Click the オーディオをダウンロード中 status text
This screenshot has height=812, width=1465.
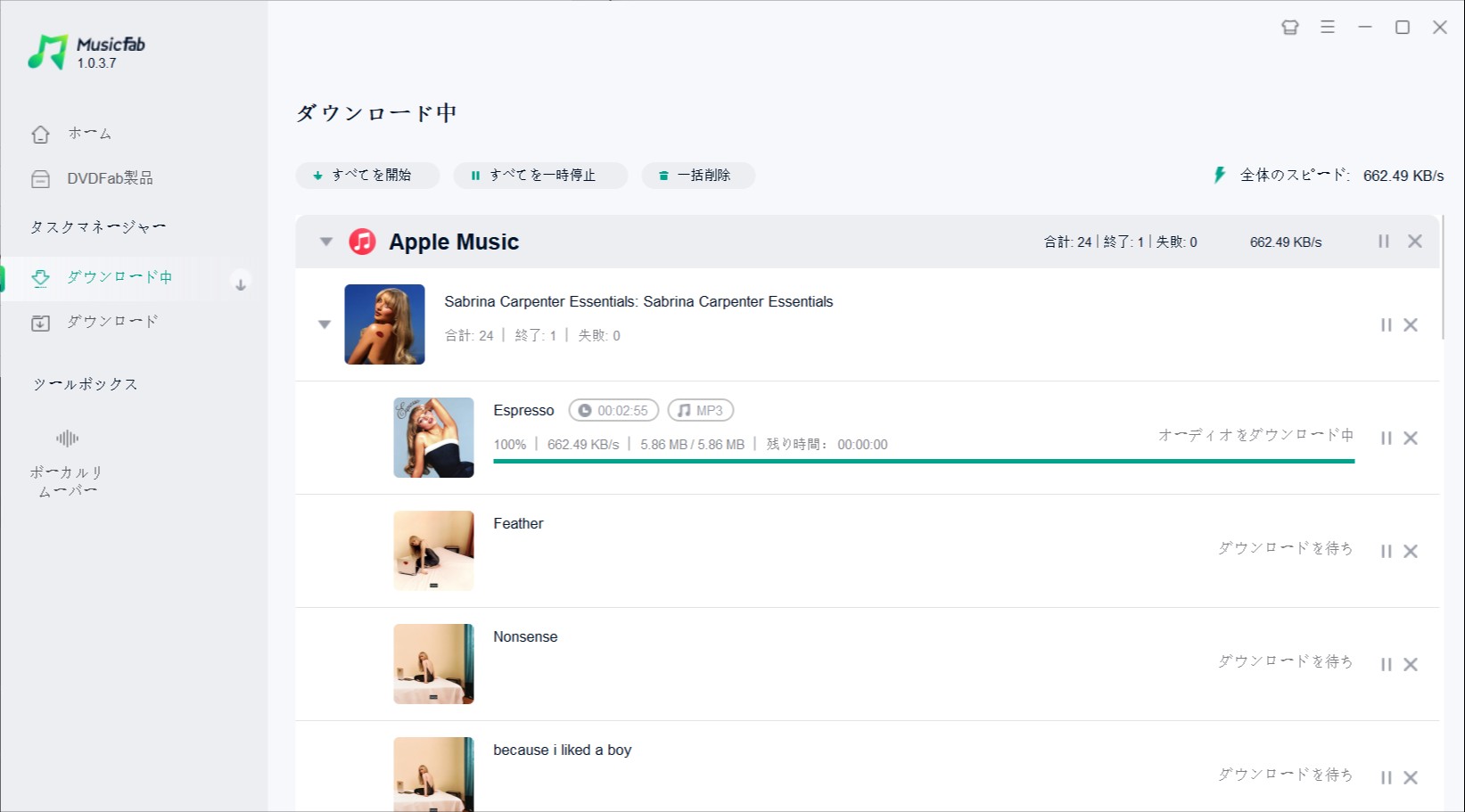(x=1255, y=435)
